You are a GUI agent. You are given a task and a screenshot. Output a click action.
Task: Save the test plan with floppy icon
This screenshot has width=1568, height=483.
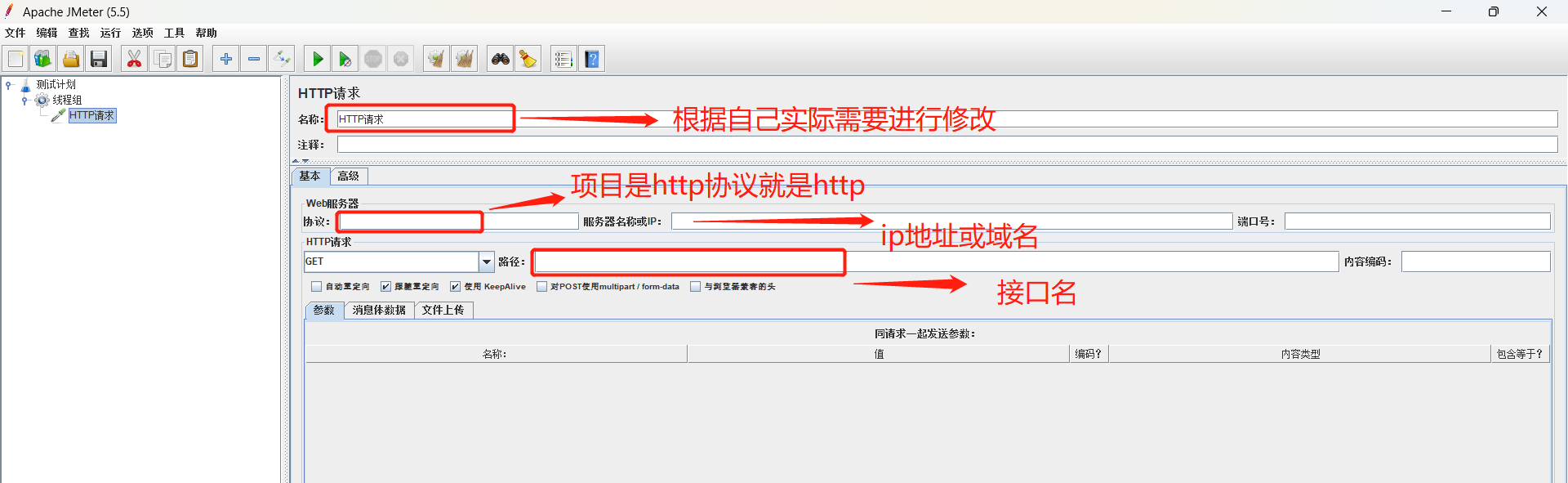click(99, 59)
